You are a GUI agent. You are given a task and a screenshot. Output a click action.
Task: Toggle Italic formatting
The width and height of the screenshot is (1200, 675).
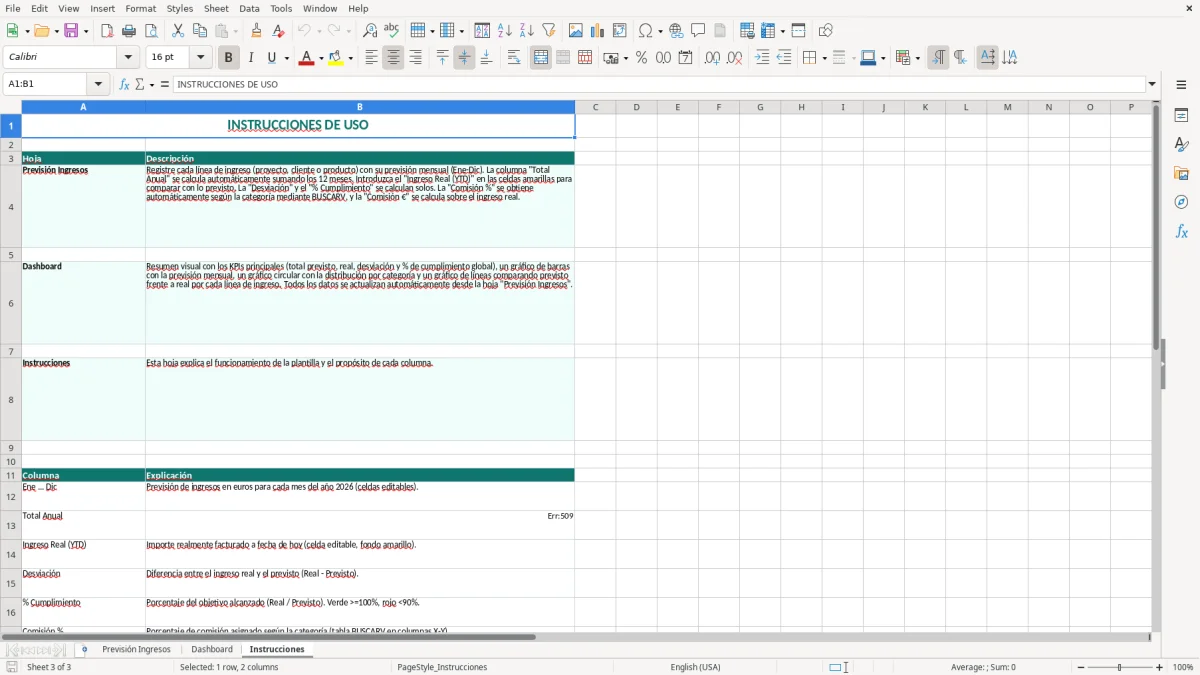pyautogui.click(x=250, y=58)
